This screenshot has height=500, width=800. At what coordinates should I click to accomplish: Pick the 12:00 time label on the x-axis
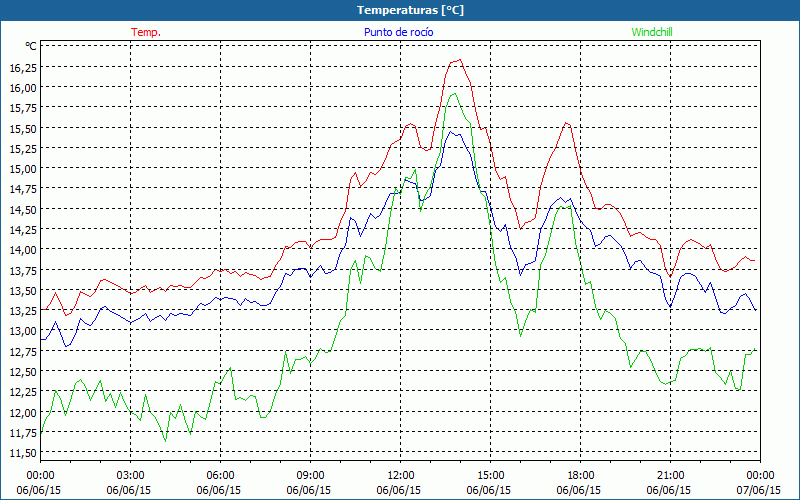[x=400, y=475]
